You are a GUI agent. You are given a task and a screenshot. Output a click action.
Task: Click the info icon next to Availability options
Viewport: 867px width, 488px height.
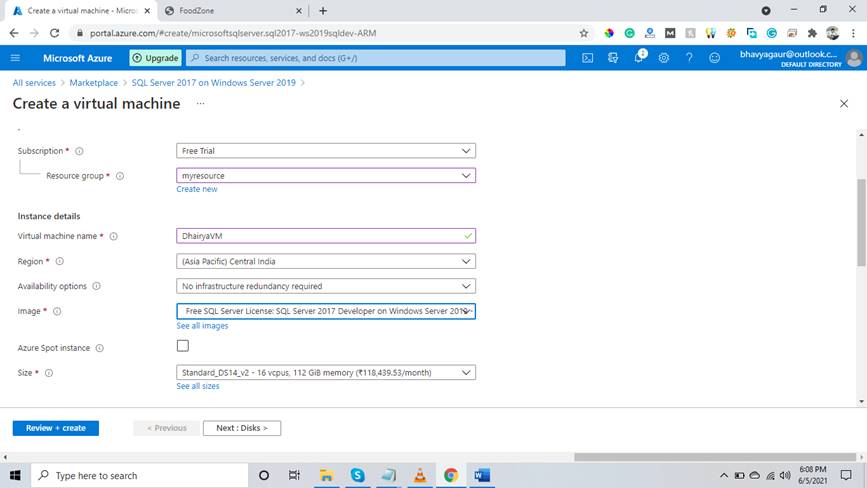coord(96,286)
